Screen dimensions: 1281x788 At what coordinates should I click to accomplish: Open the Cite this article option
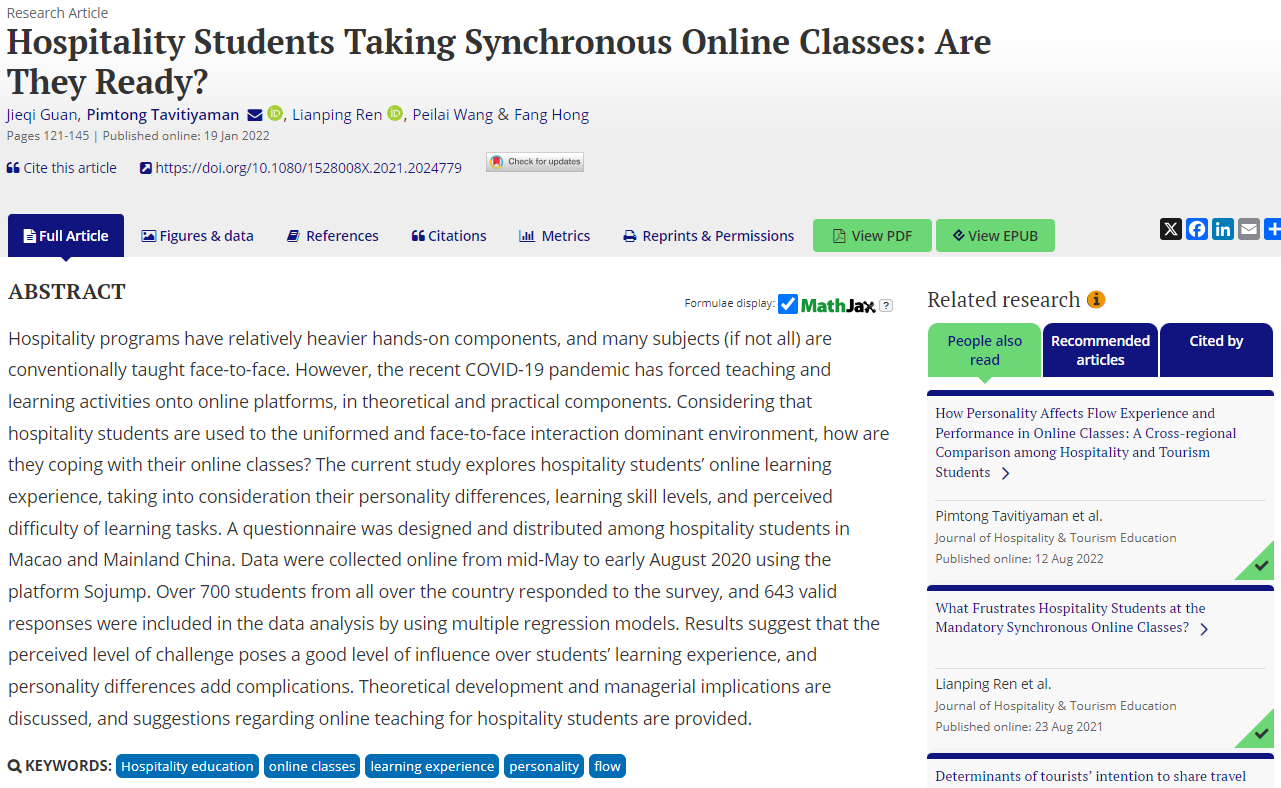tap(62, 168)
